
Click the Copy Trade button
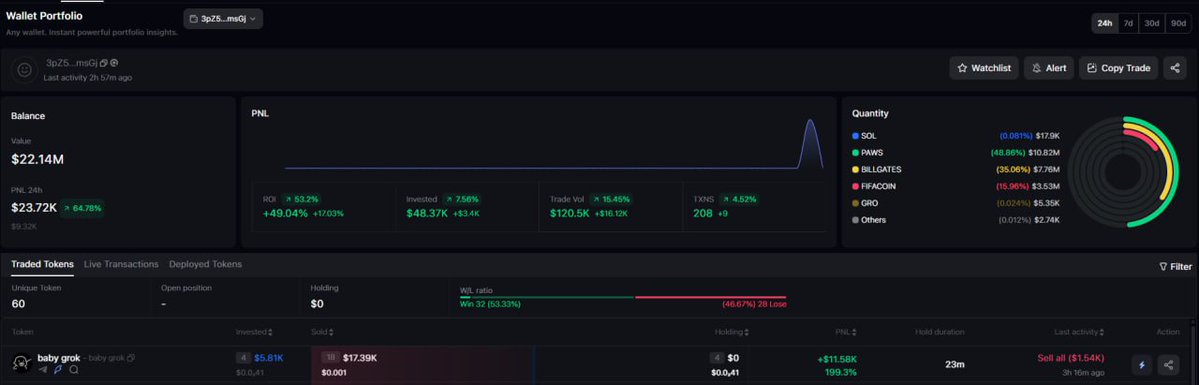(1119, 68)
